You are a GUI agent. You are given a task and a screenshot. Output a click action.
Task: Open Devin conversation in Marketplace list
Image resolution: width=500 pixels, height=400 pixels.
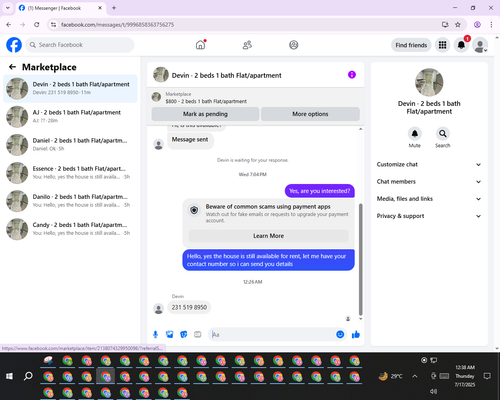click(x=70, y=88)
